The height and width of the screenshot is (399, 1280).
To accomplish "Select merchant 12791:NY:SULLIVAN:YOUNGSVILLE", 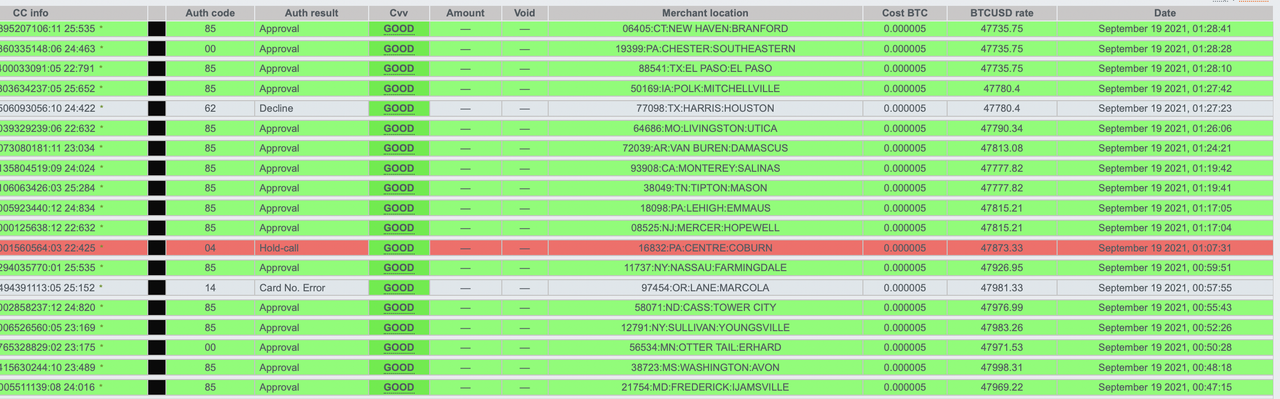I will (705, 328).
